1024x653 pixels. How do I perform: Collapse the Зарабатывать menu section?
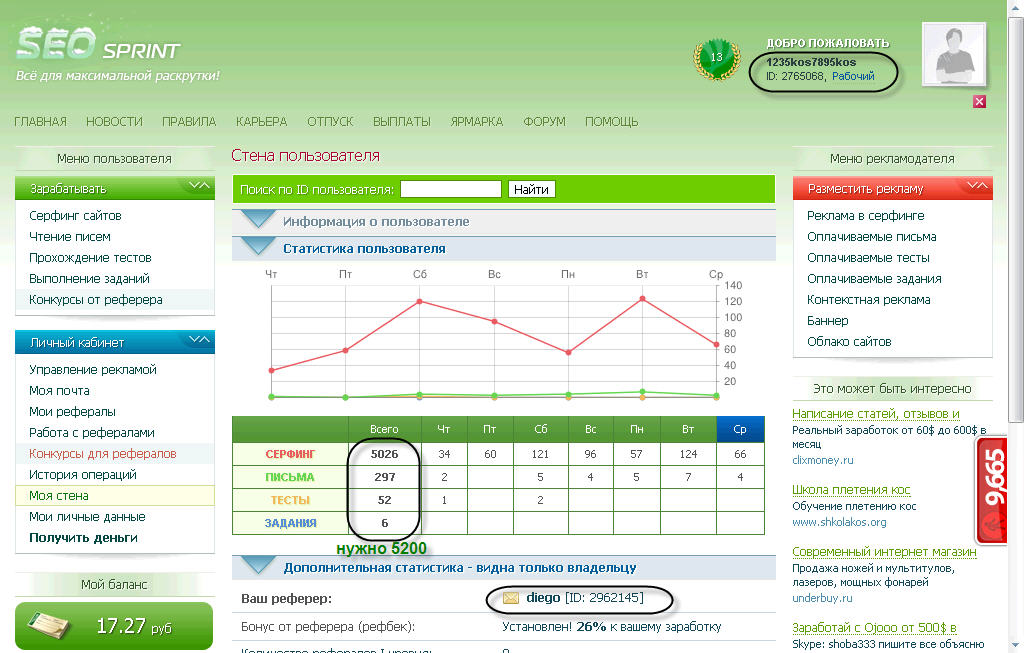(x=199, y=186)
